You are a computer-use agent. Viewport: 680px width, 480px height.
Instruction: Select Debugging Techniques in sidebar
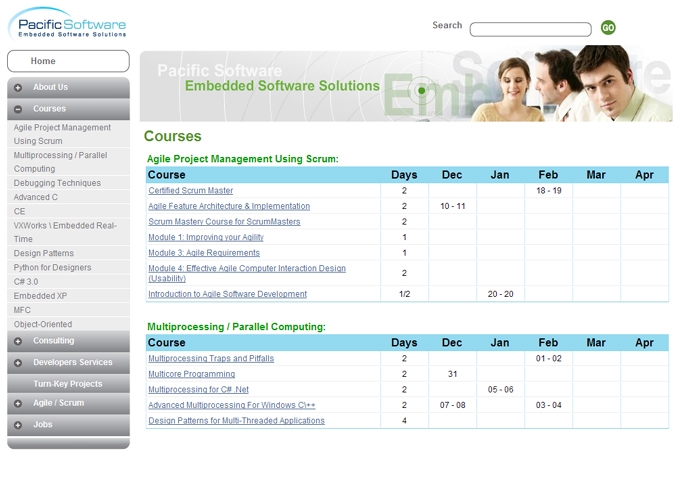(x=68, y=183)
